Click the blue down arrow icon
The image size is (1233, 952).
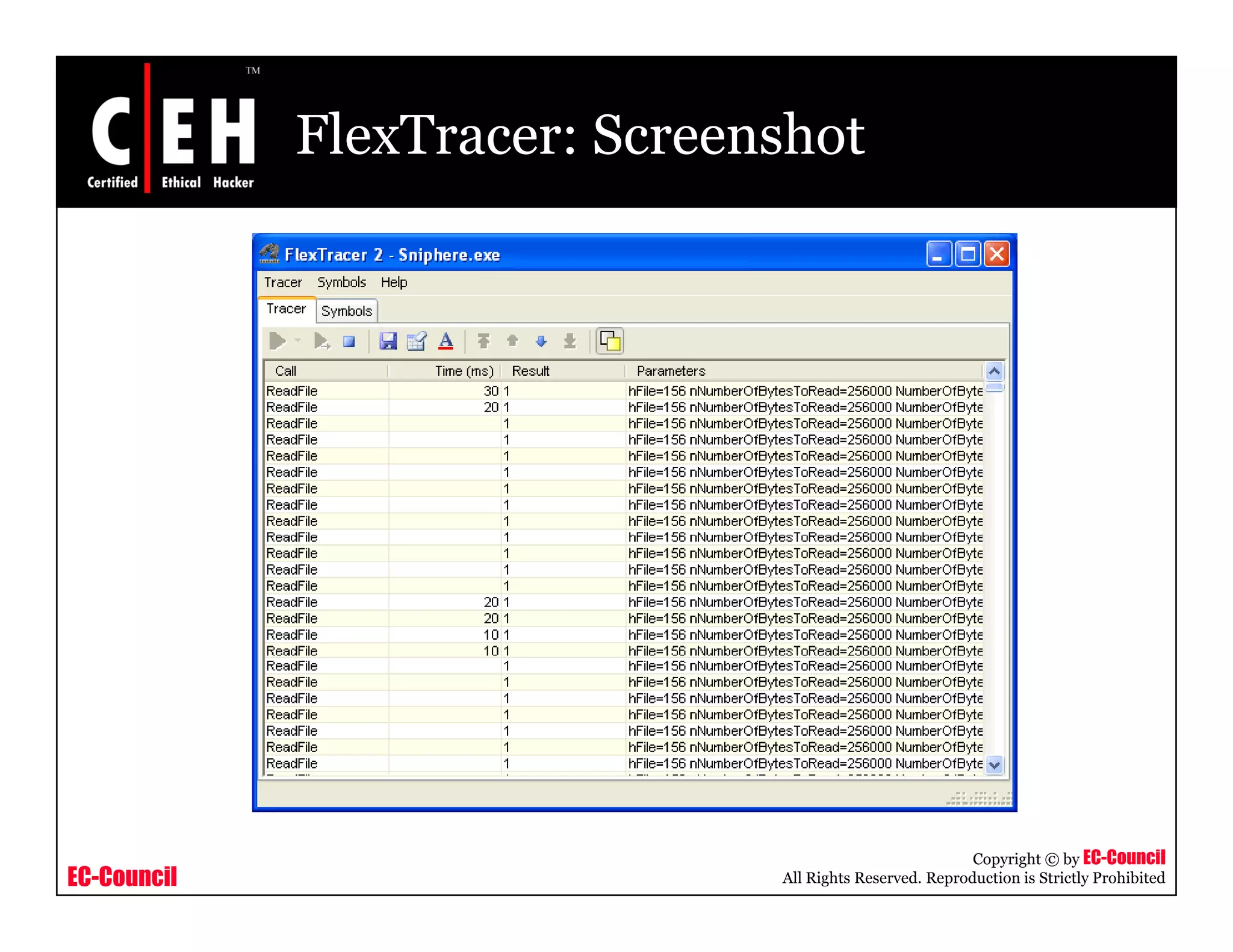coord(541,342)
